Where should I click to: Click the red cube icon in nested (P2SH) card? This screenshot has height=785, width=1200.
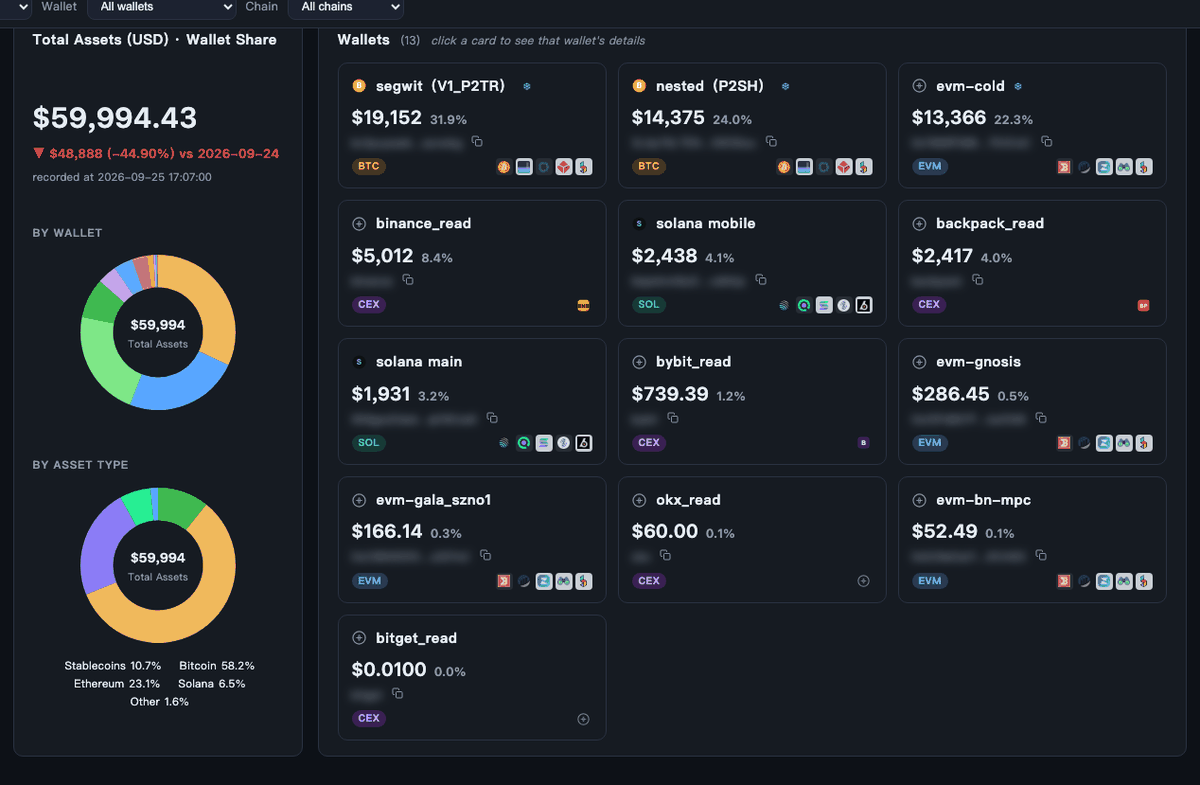pos(844,167)
